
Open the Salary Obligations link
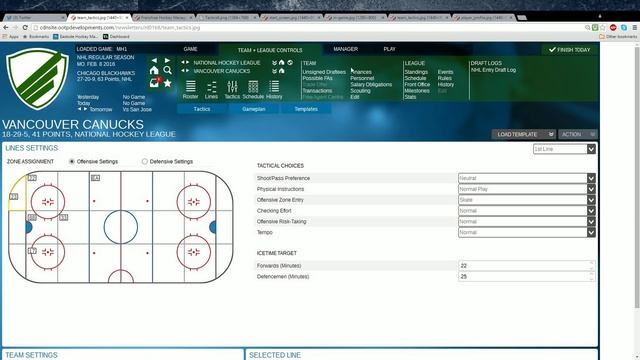371,84
